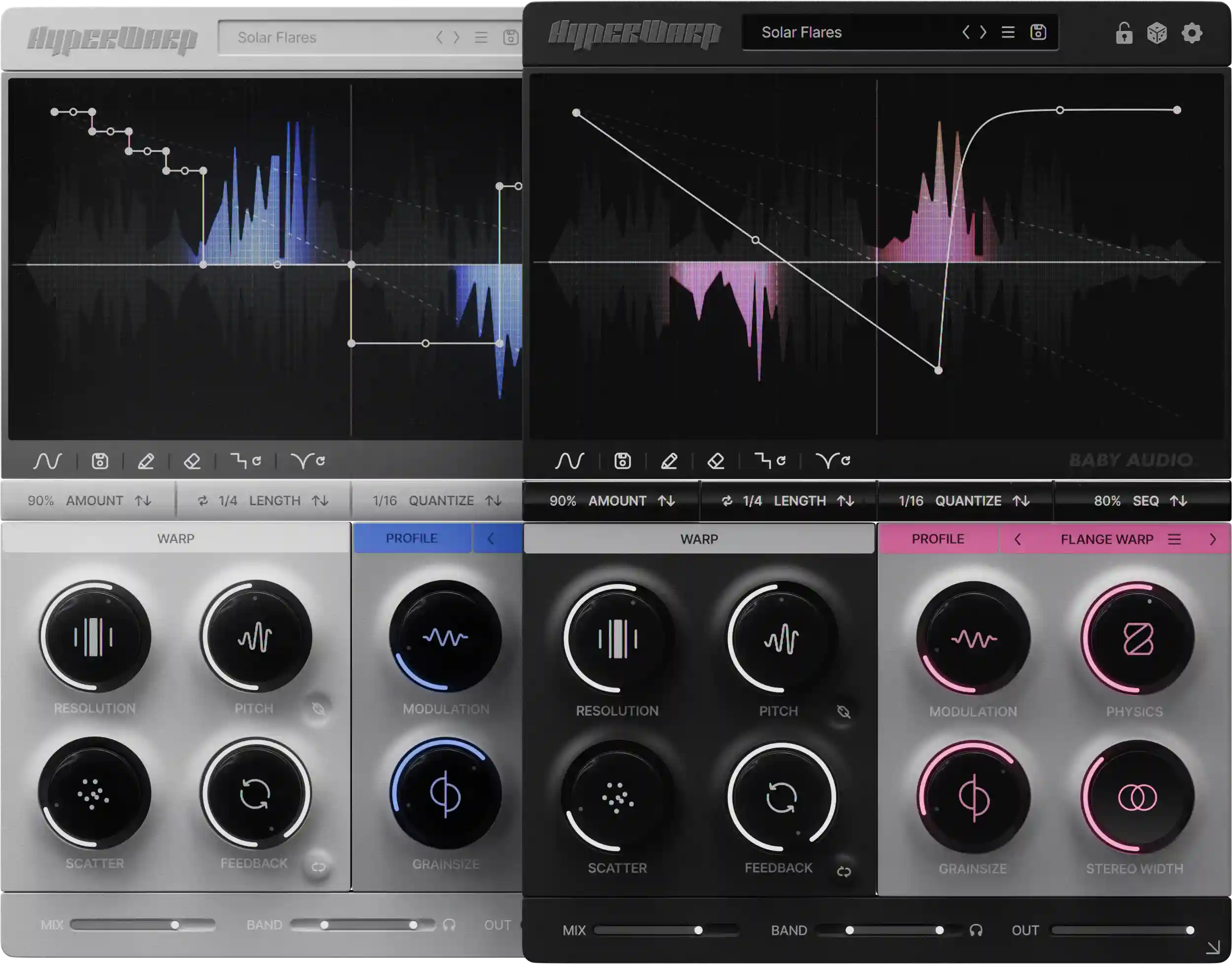Open FLANGE WARP profile list menu
Screen dimensions: 1232x964
pos(1174,539)
